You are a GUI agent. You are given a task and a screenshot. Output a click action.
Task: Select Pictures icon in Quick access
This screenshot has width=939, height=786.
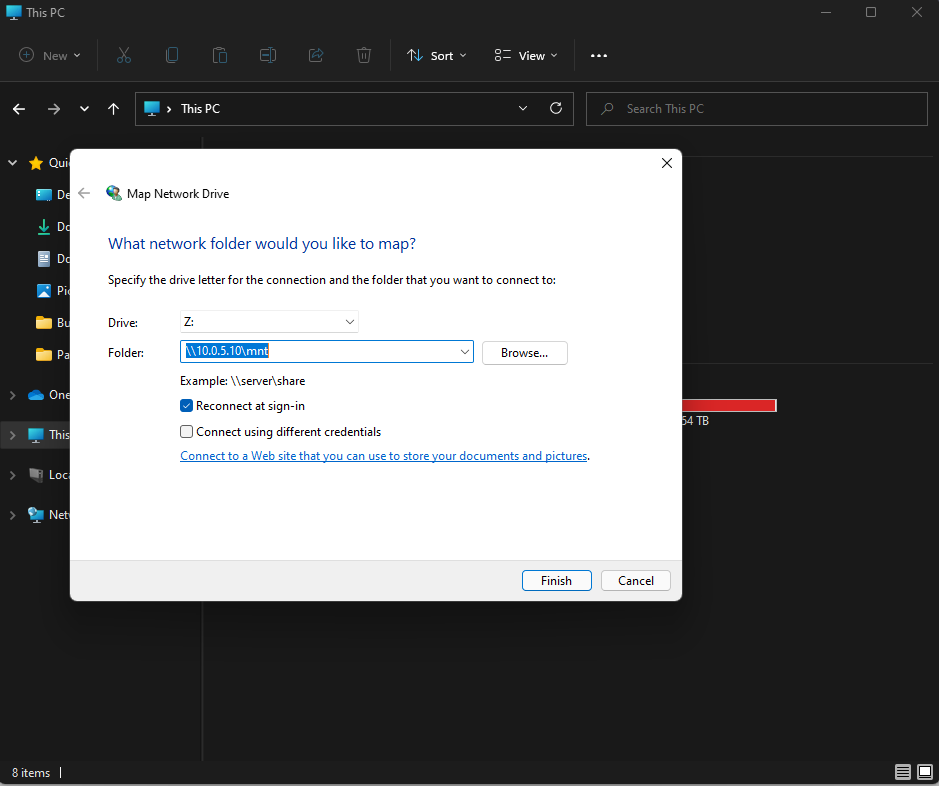[x=44, y=291]
